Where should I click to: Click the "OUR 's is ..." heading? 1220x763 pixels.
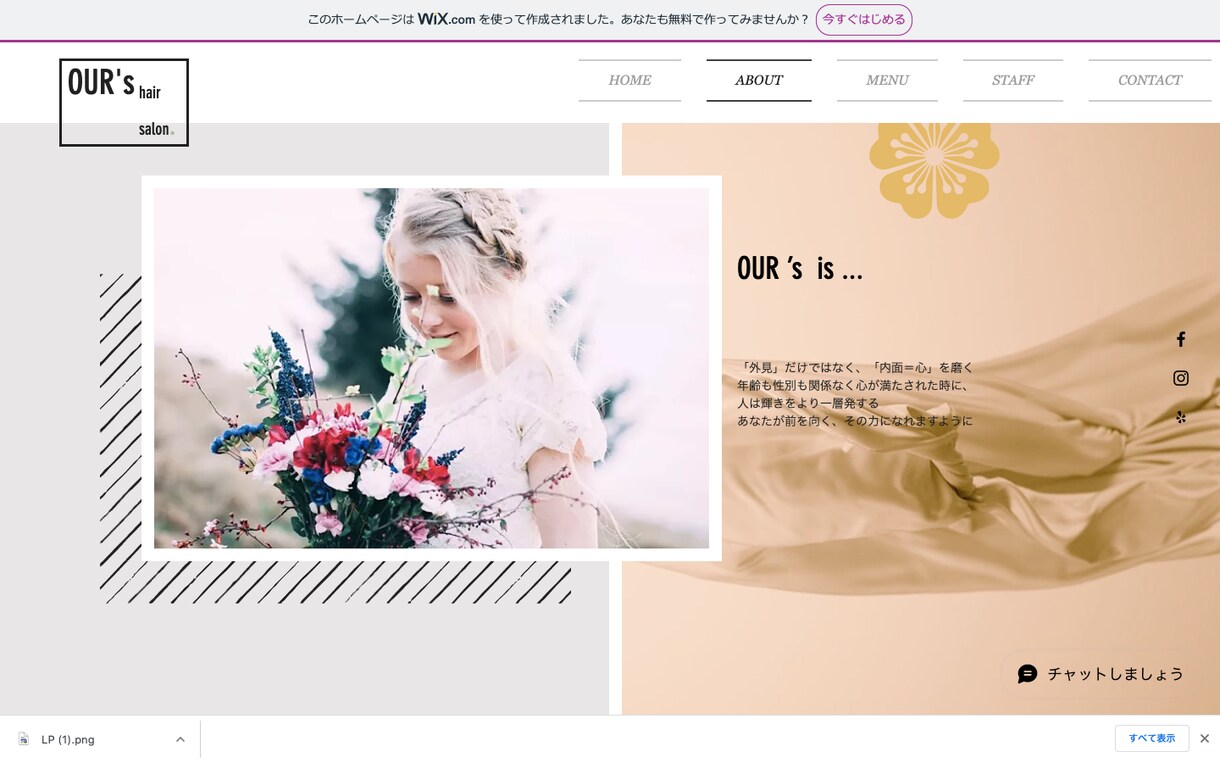800,268
